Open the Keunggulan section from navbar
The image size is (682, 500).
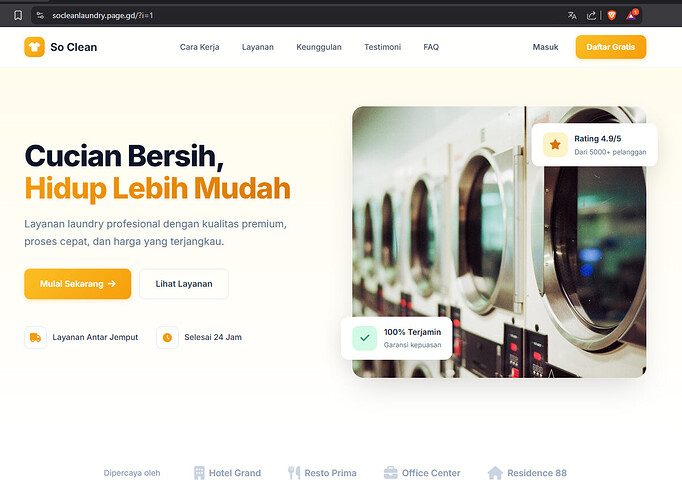pos(319,47)
